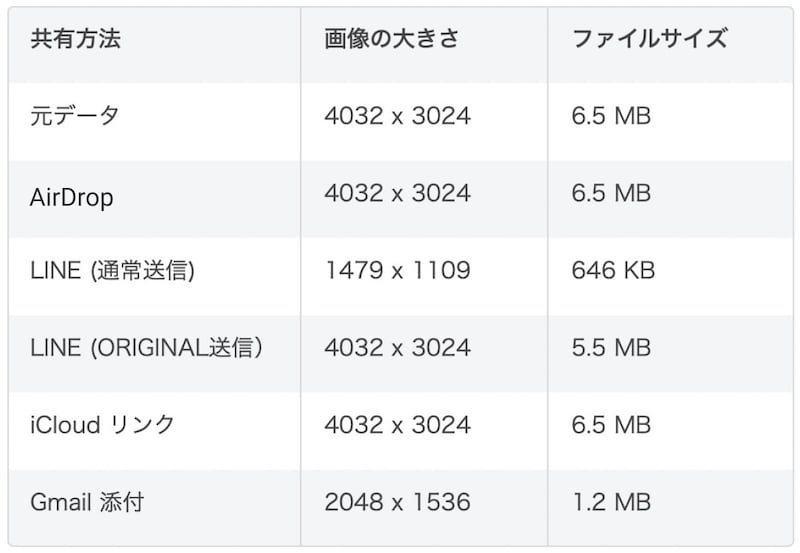
Task: Click 4032 x 3024 in the iCloud リンク row
Action: coord(397,425)
